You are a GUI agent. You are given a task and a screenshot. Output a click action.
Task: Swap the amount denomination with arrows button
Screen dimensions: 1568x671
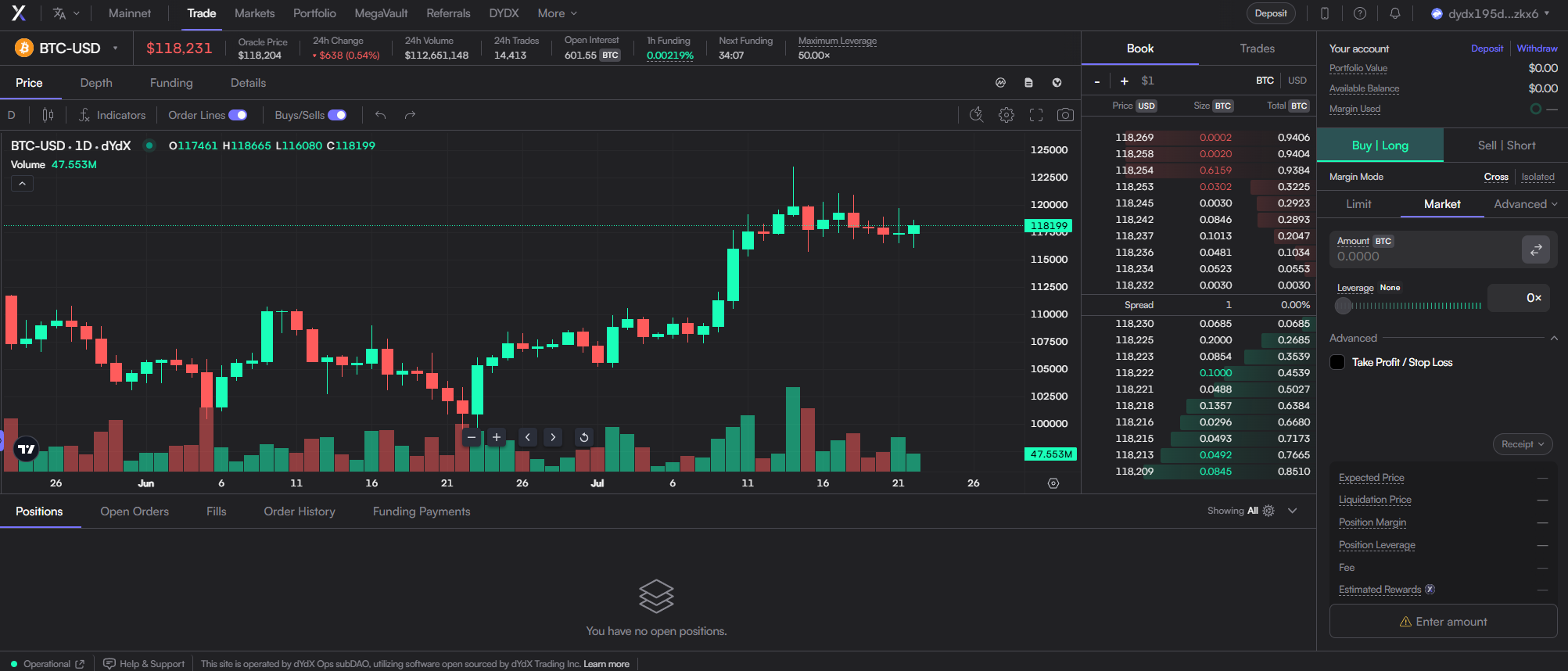pyautogui.click(x=1536, y=249)
